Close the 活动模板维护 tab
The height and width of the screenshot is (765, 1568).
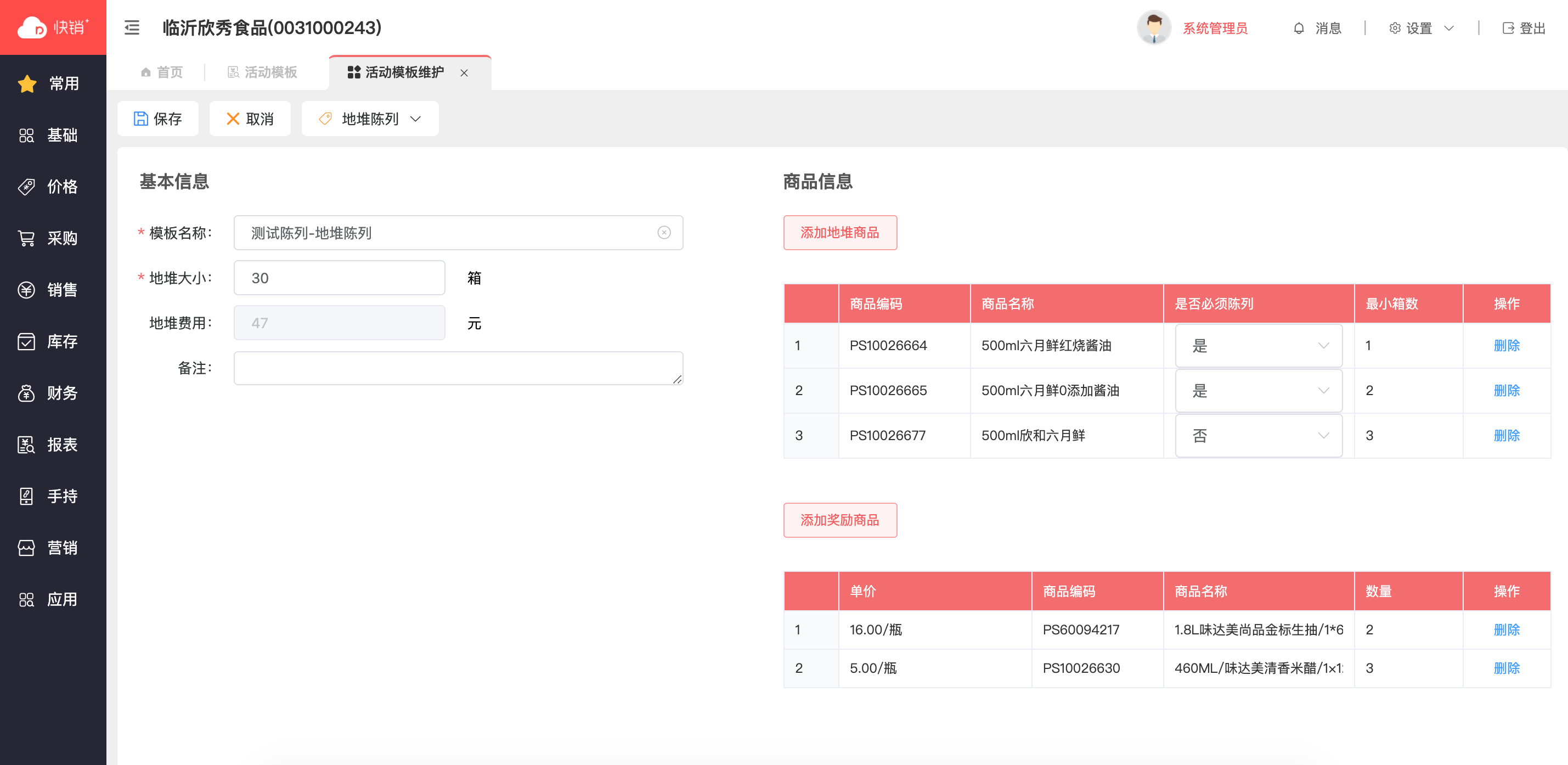(x=464, y=72)
